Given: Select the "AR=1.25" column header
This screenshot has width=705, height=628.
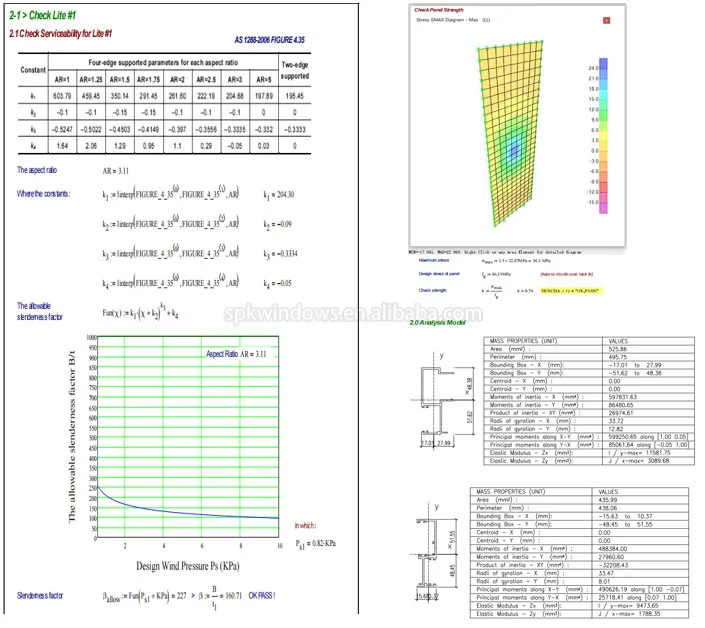Looking at the screenshot, I should point(90,80).
